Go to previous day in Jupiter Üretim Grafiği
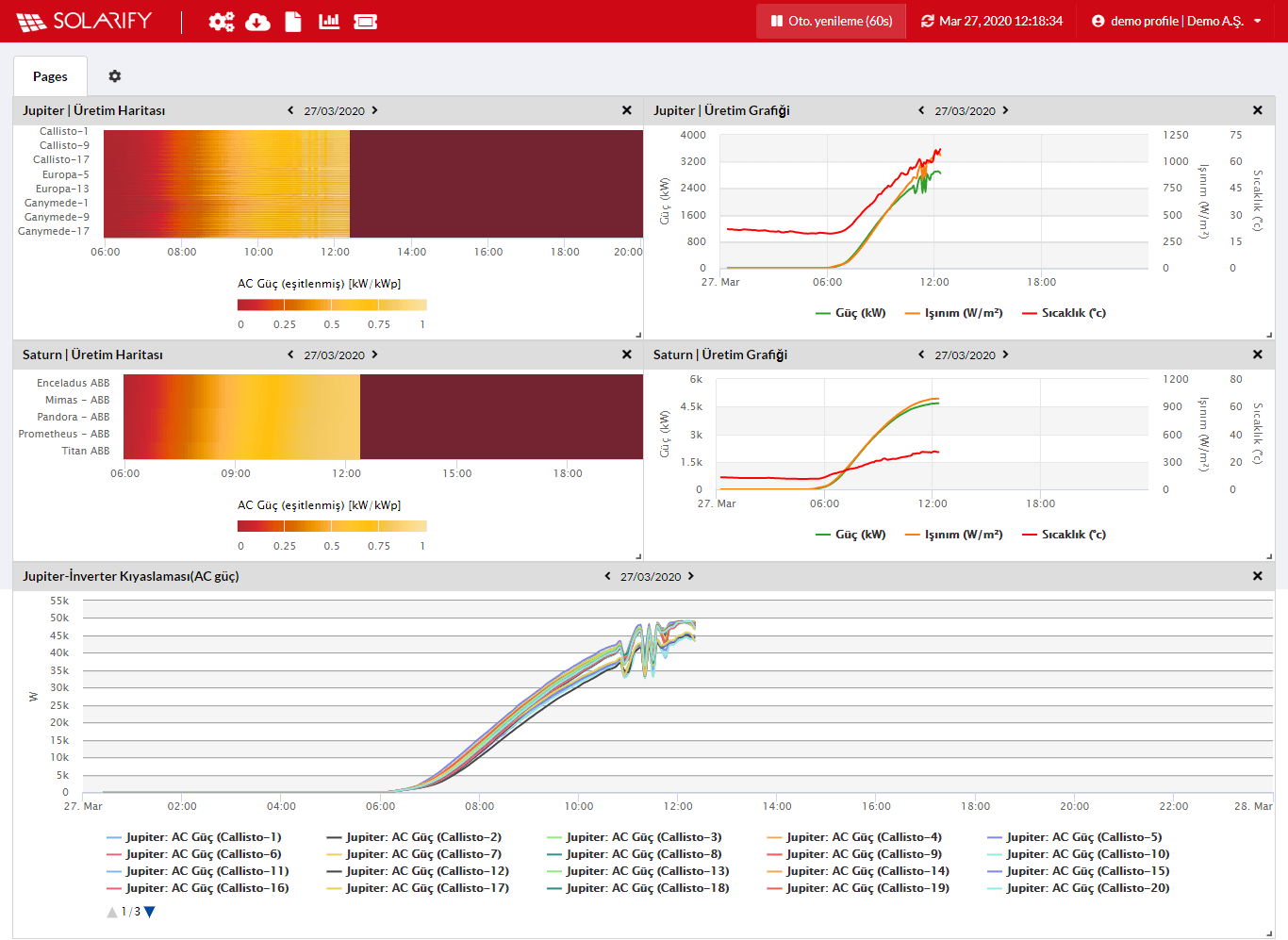 point(921,110)
